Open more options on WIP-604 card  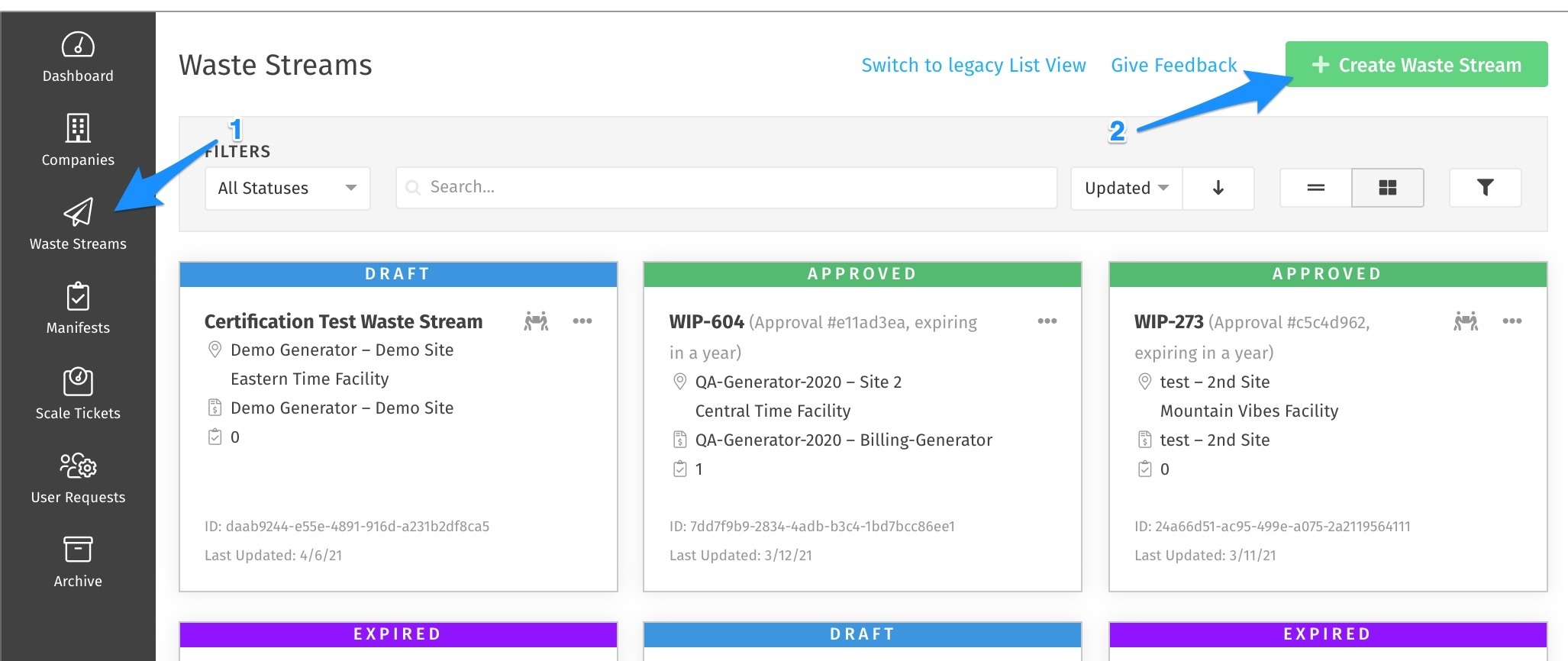tap(1047, 321)
